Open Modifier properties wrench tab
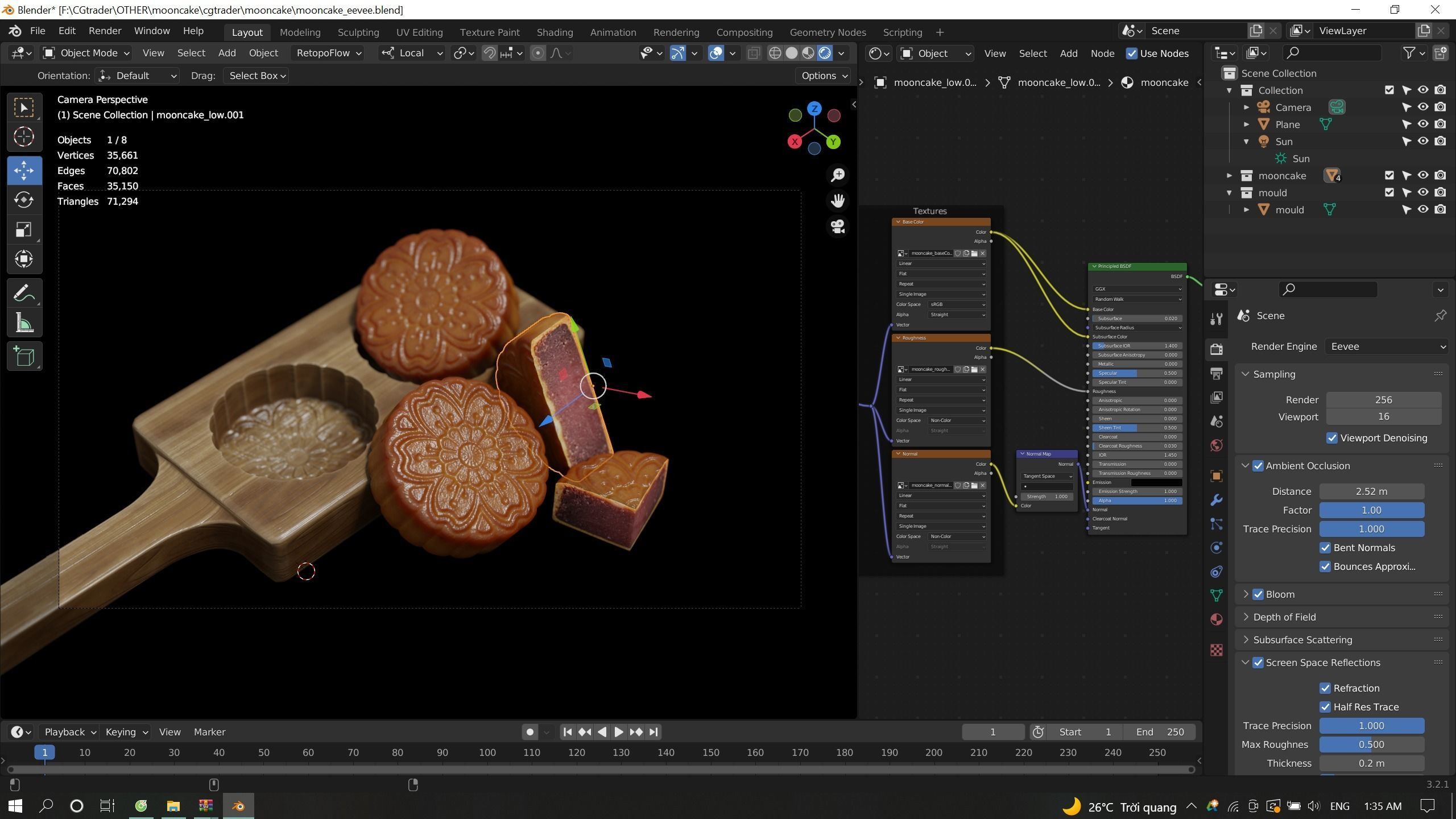Viewport: 1456px width, 819px height. pyautogui.click(x=1217, y=500)
